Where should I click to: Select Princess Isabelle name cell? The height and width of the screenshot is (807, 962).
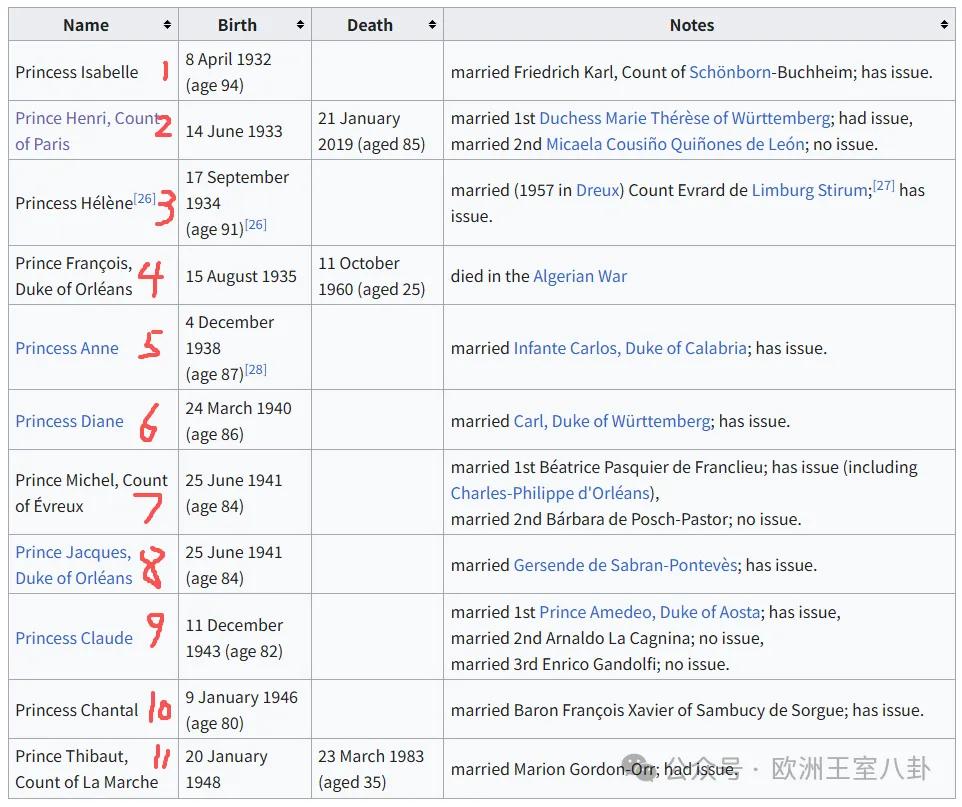93,71
